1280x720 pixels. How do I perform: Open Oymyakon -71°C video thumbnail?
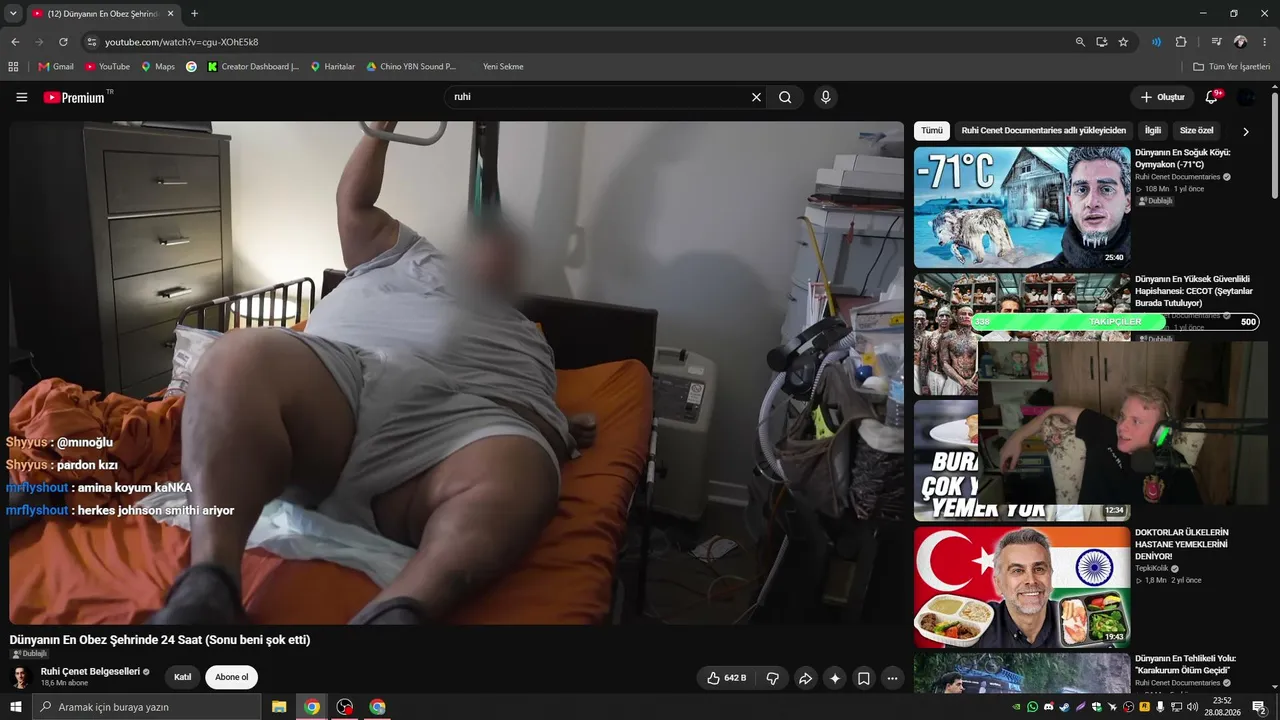point(1022,207)
